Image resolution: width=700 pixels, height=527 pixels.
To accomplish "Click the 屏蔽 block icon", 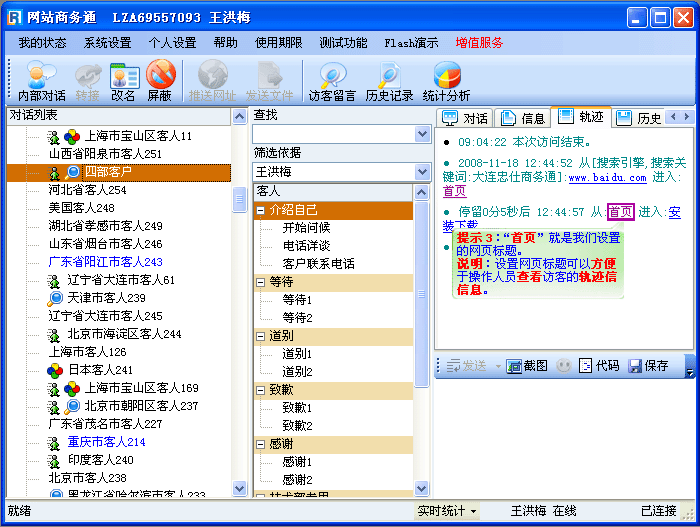I will [159, 80].
